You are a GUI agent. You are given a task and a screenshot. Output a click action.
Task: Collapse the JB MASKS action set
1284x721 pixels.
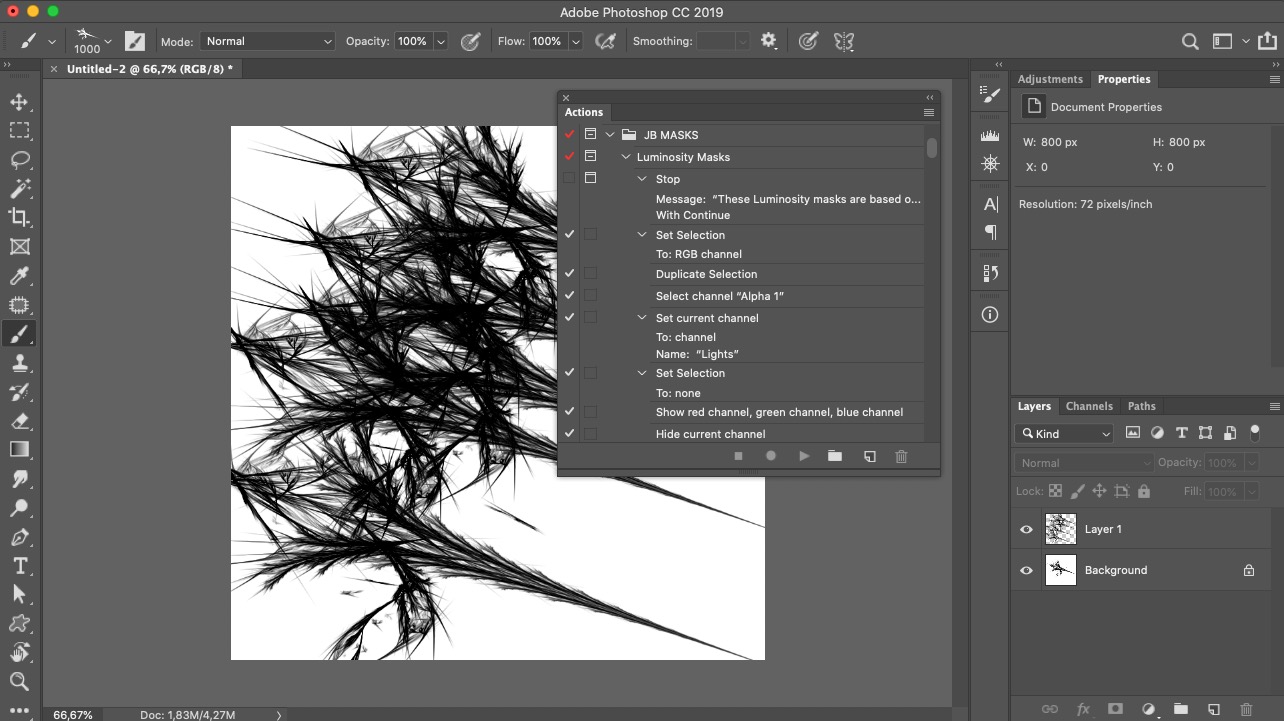610,135
